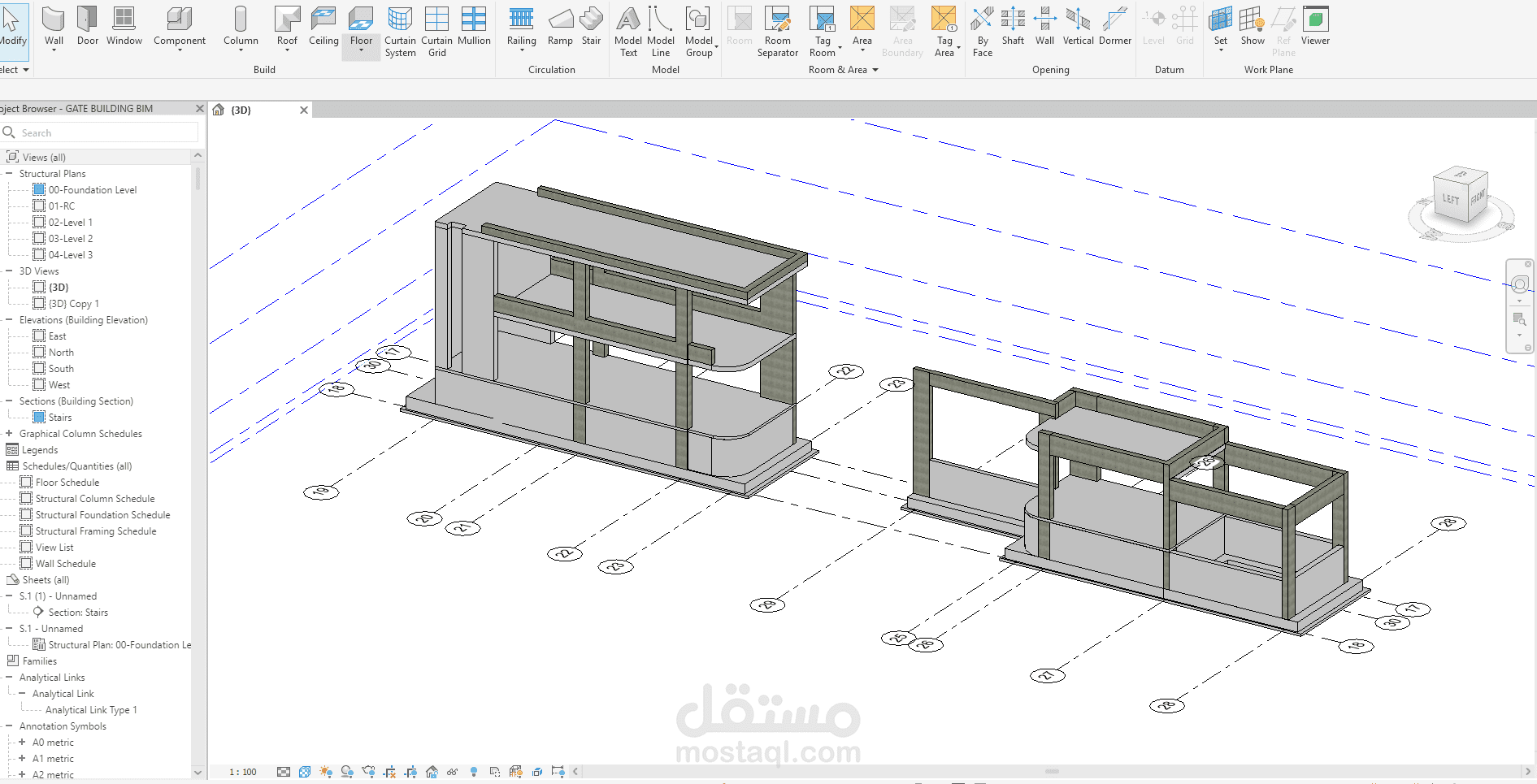Toggle Sun Path in view control bar
1537x784 pixels.
point(326,772)
